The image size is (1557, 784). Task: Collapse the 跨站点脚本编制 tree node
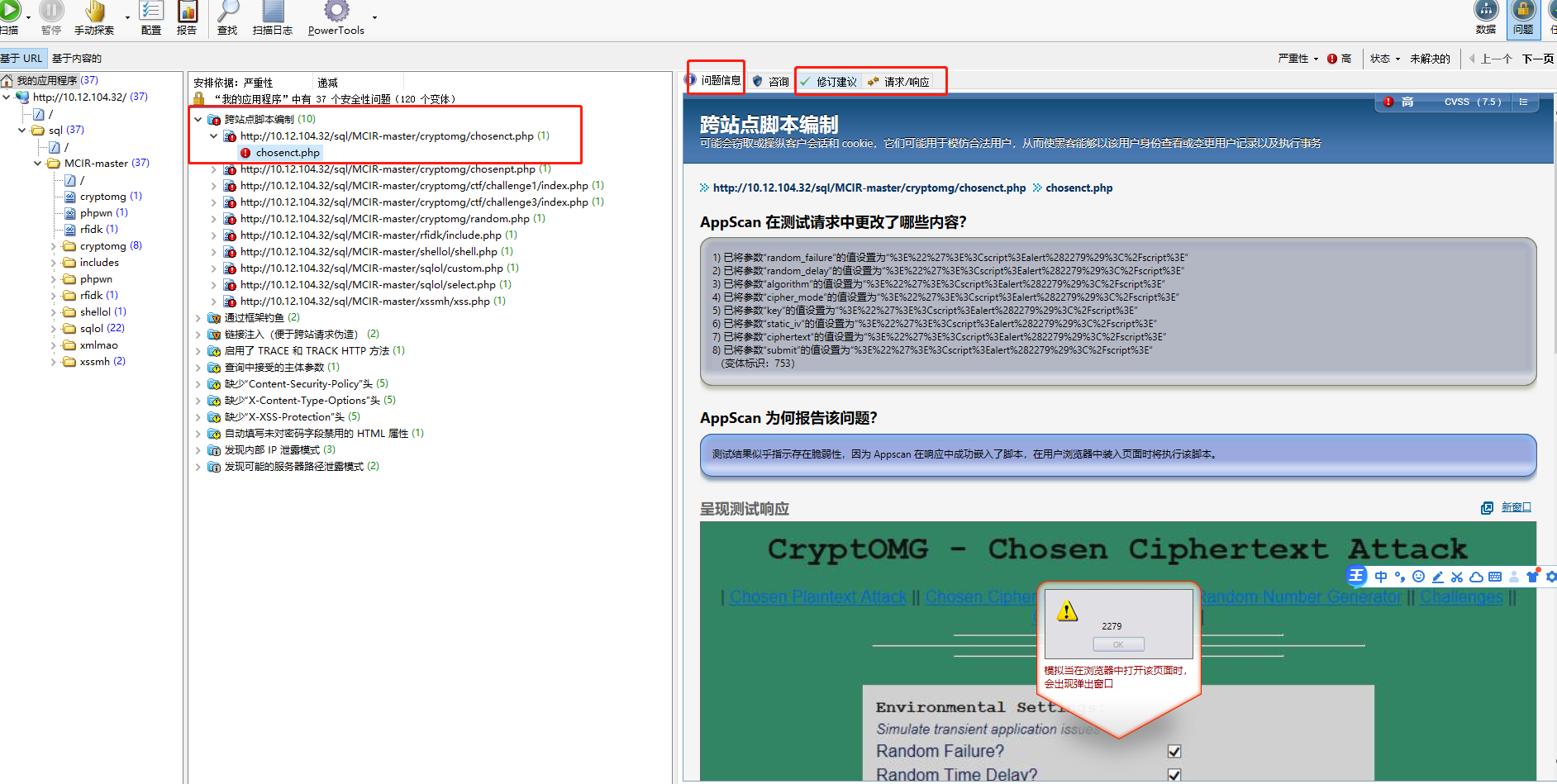click(198, 118)
